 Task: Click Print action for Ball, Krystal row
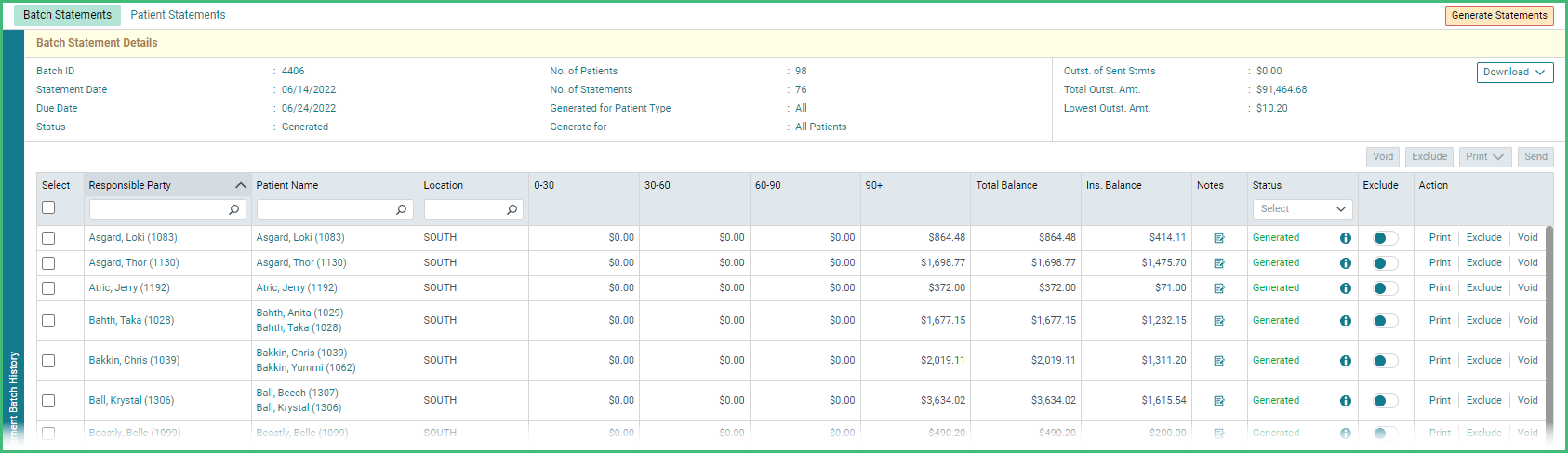click(x=1440, y=400)
